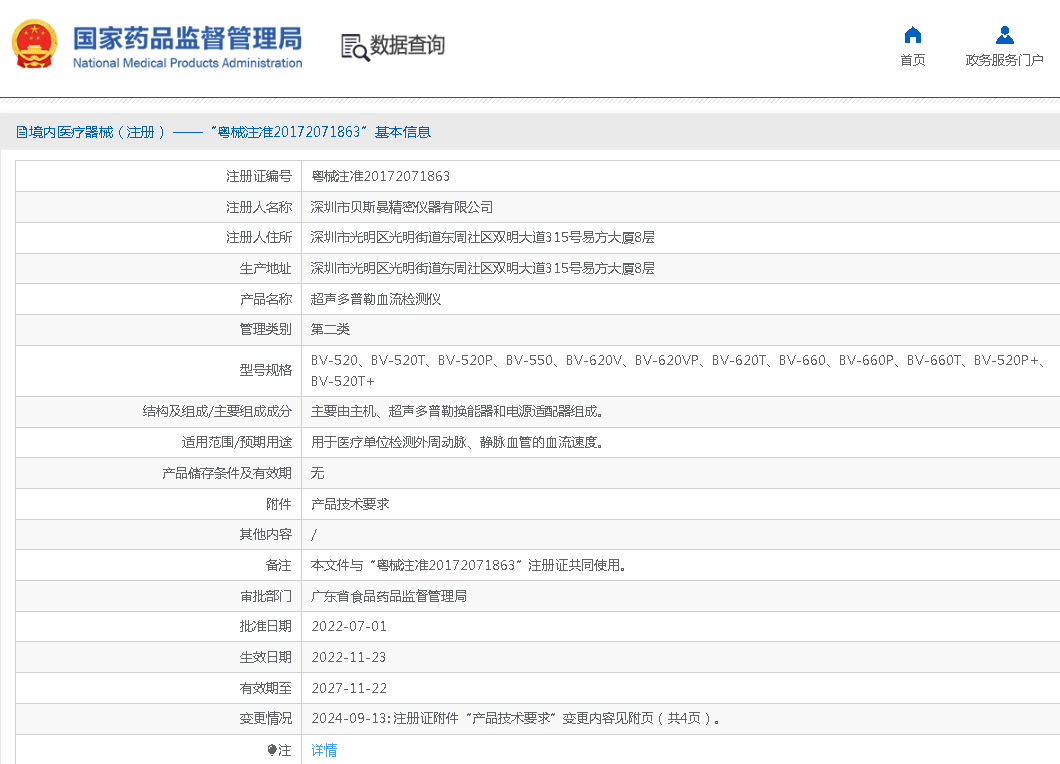Click the national emblem logo

point(34,45)
